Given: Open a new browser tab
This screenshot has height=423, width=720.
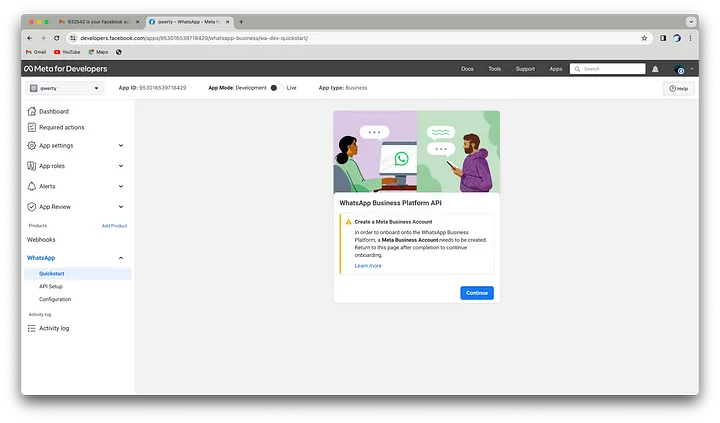Looking at the screenshot, I should (x=241, y=22).
